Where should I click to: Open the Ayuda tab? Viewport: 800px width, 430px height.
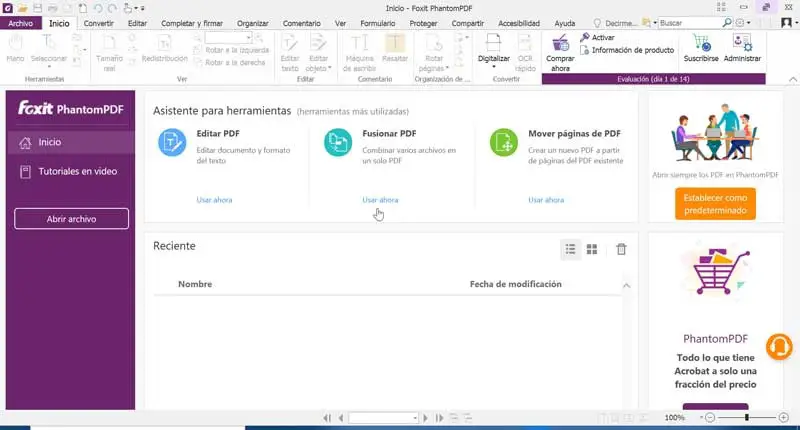(x=565, y=23)
